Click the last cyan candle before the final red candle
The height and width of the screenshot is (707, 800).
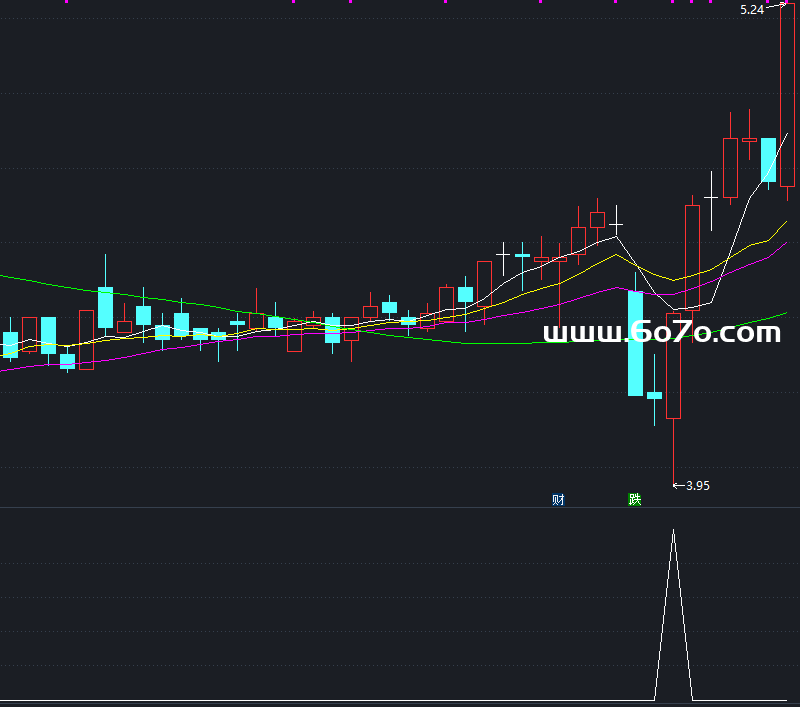pyautogui.click(x=768, y=159)
